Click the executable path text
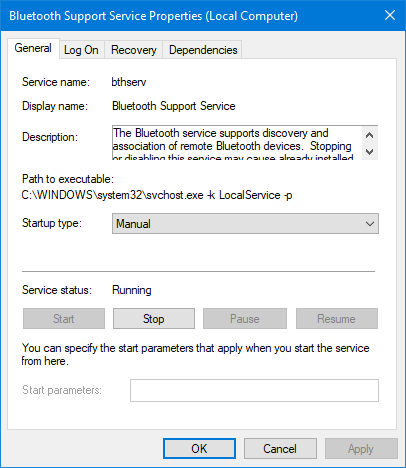The height and width of the screenshot is (468, 406). pyautogui.click(x=157, y=195)
